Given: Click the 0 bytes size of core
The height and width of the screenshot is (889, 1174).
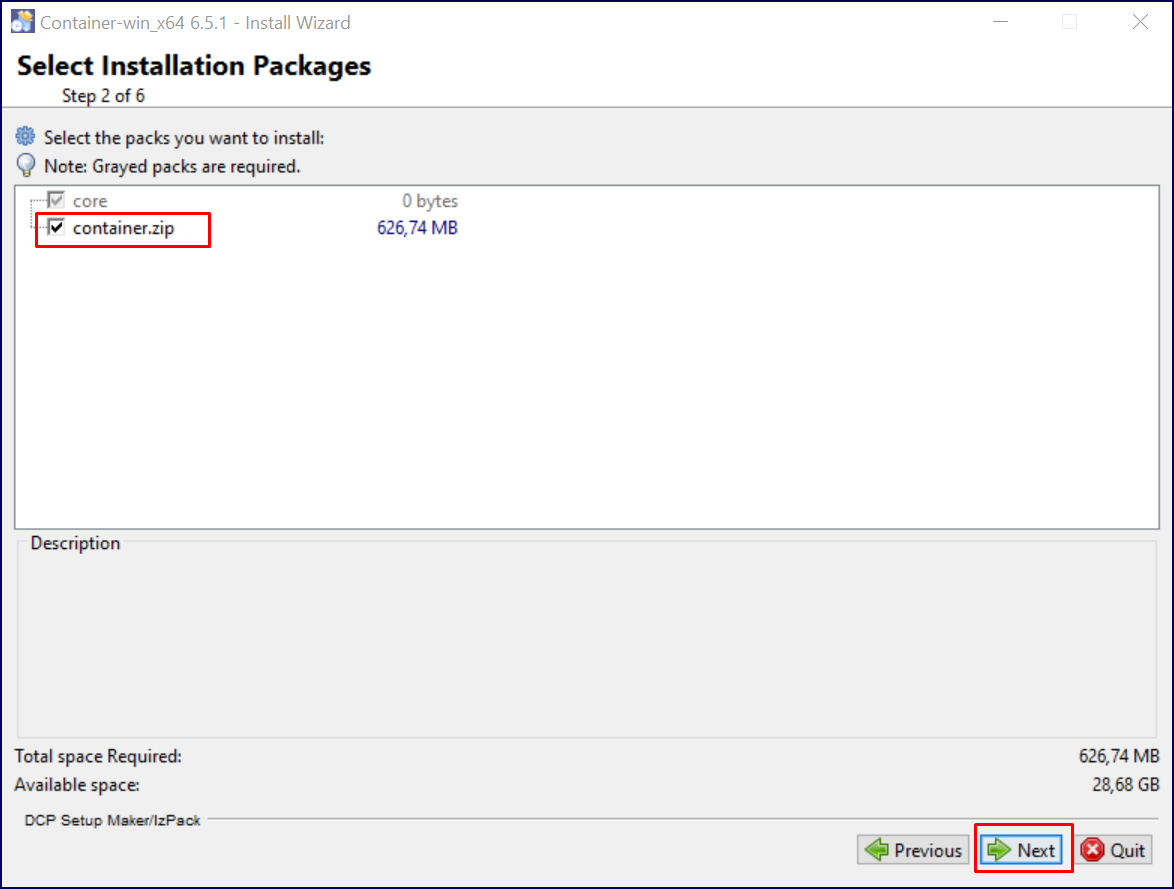Looking at the screenshot, I should [x=430, y=201].
